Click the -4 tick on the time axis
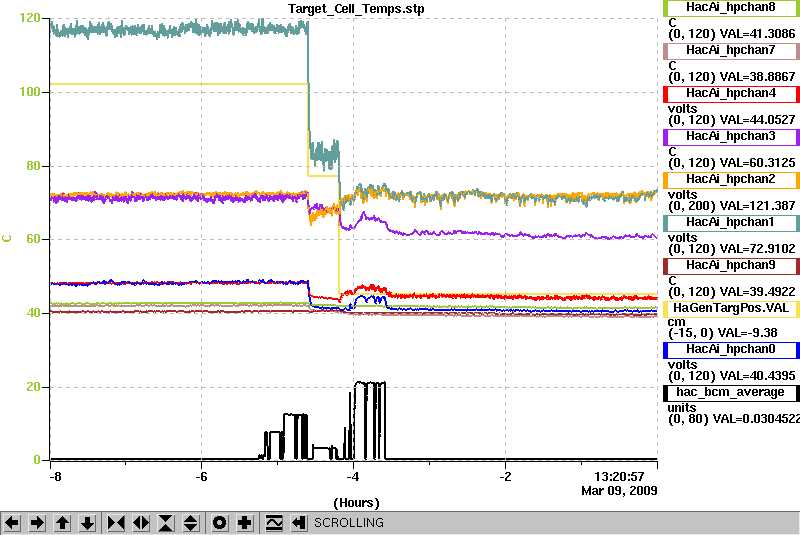Image resolution: width=800 pixels, height=535 pixels. pyautogui.click(x=353, y=477)
